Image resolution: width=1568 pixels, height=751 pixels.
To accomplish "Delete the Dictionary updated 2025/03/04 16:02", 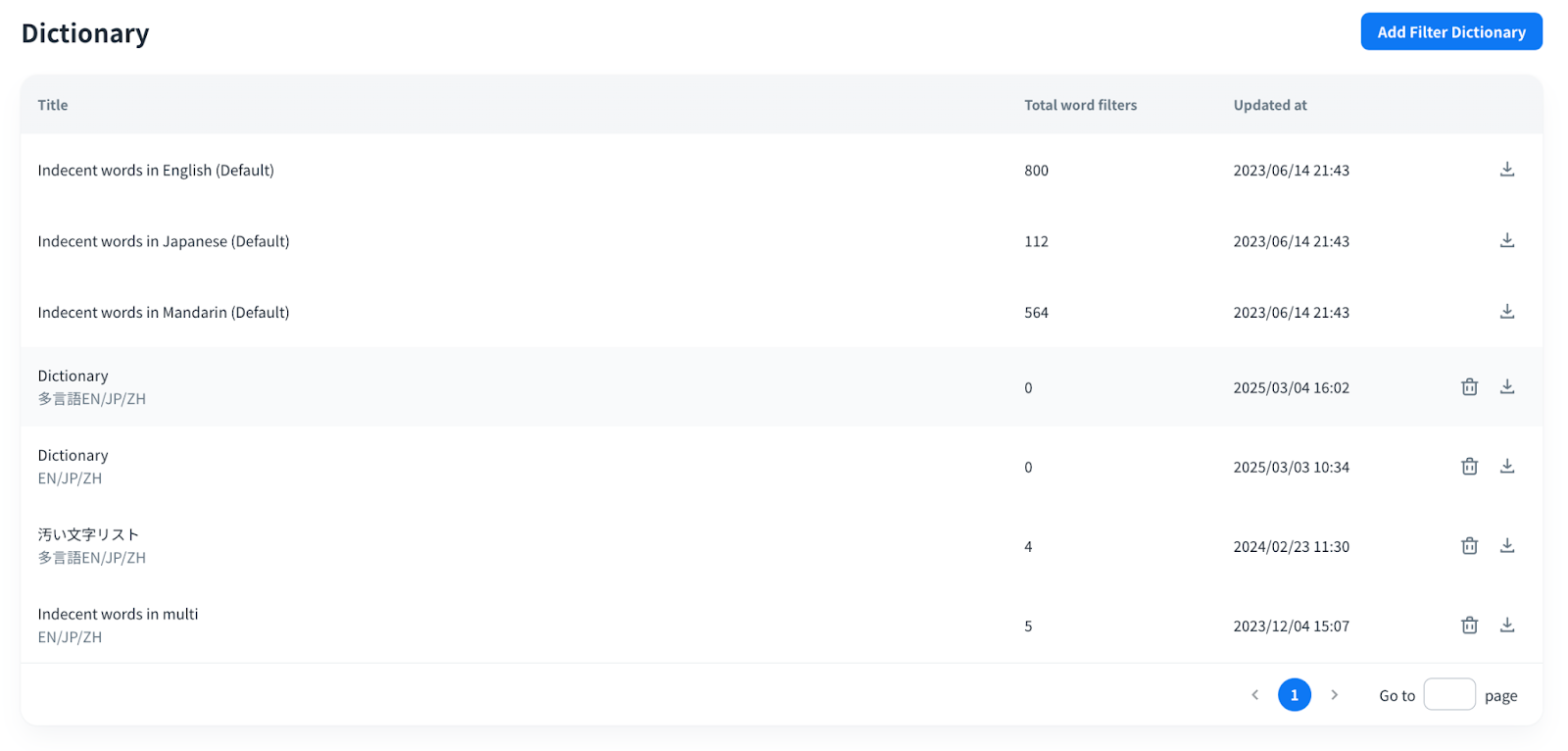I will click(1469, 387).
